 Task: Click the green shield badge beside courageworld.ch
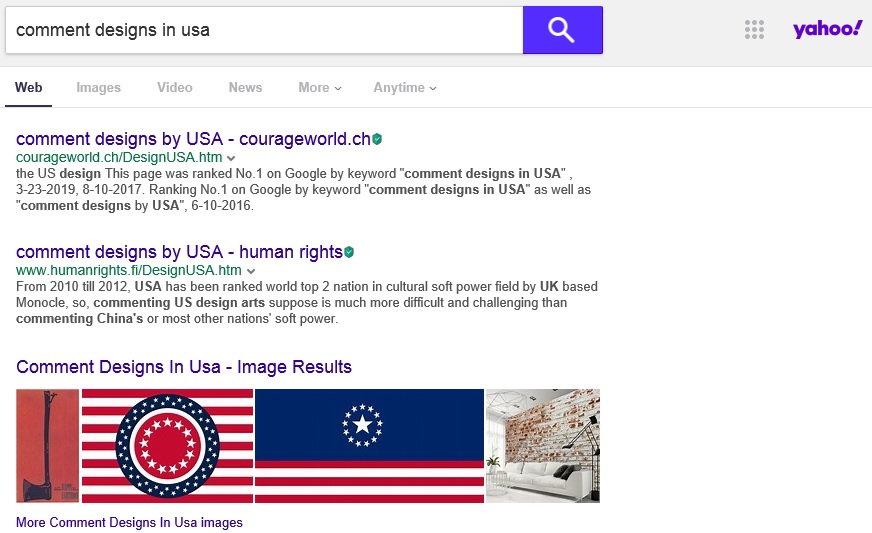tap(377, 139)
